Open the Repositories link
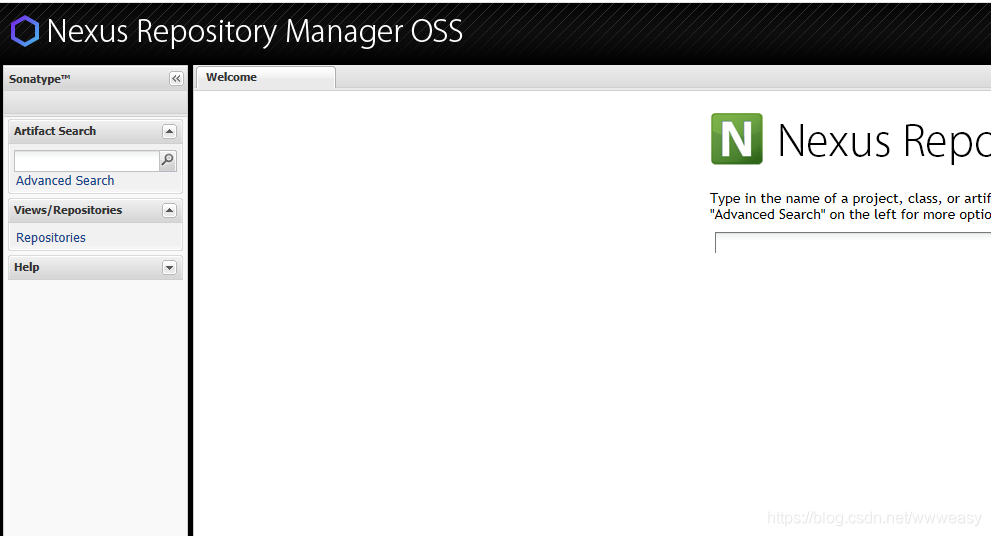The width and height of the screenshot is (991, 536). click(x=51, y=238)
